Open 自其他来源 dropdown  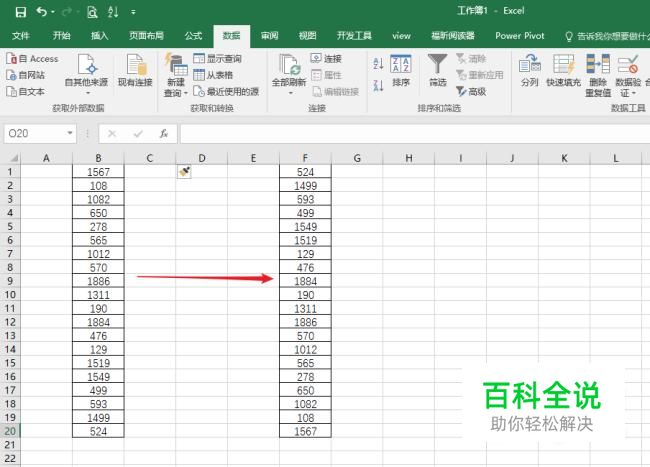click(x=86, y=75)
